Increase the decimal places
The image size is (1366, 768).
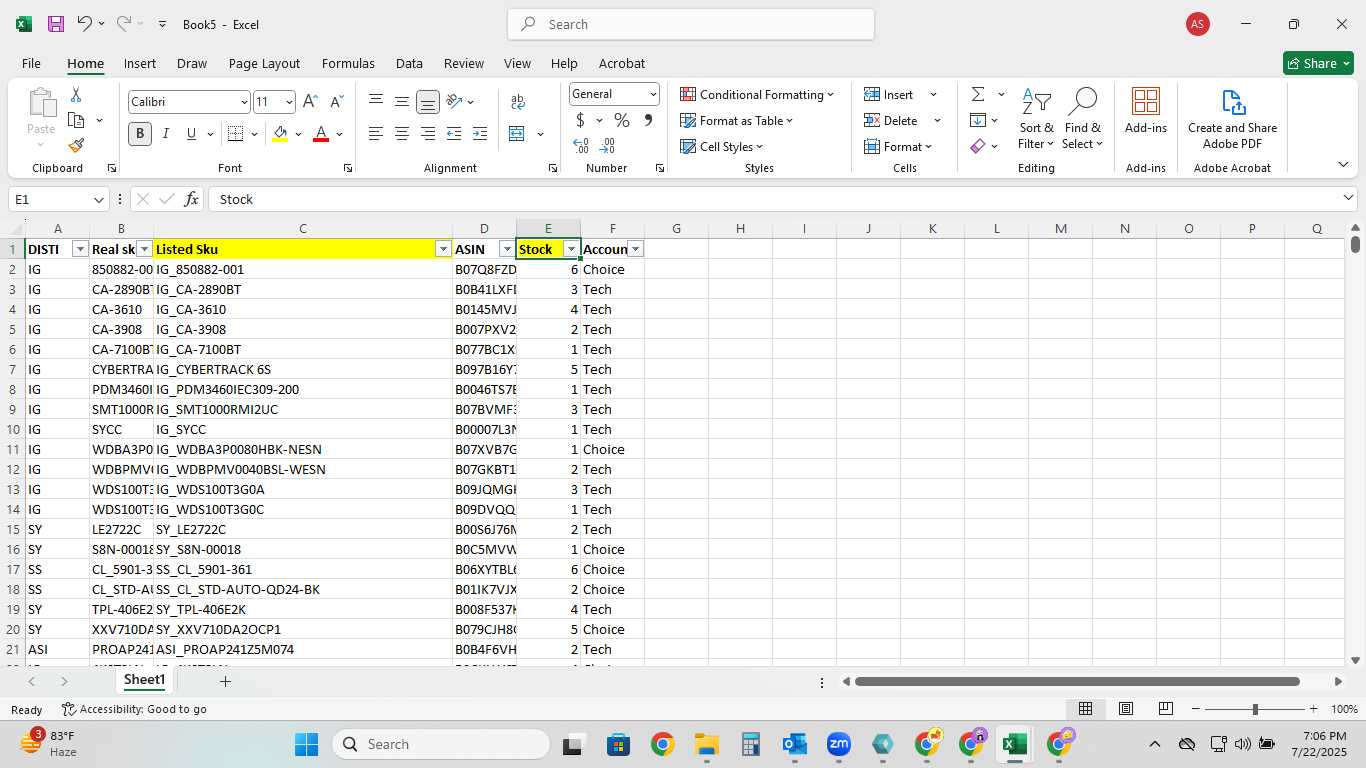tap(581, 146)
